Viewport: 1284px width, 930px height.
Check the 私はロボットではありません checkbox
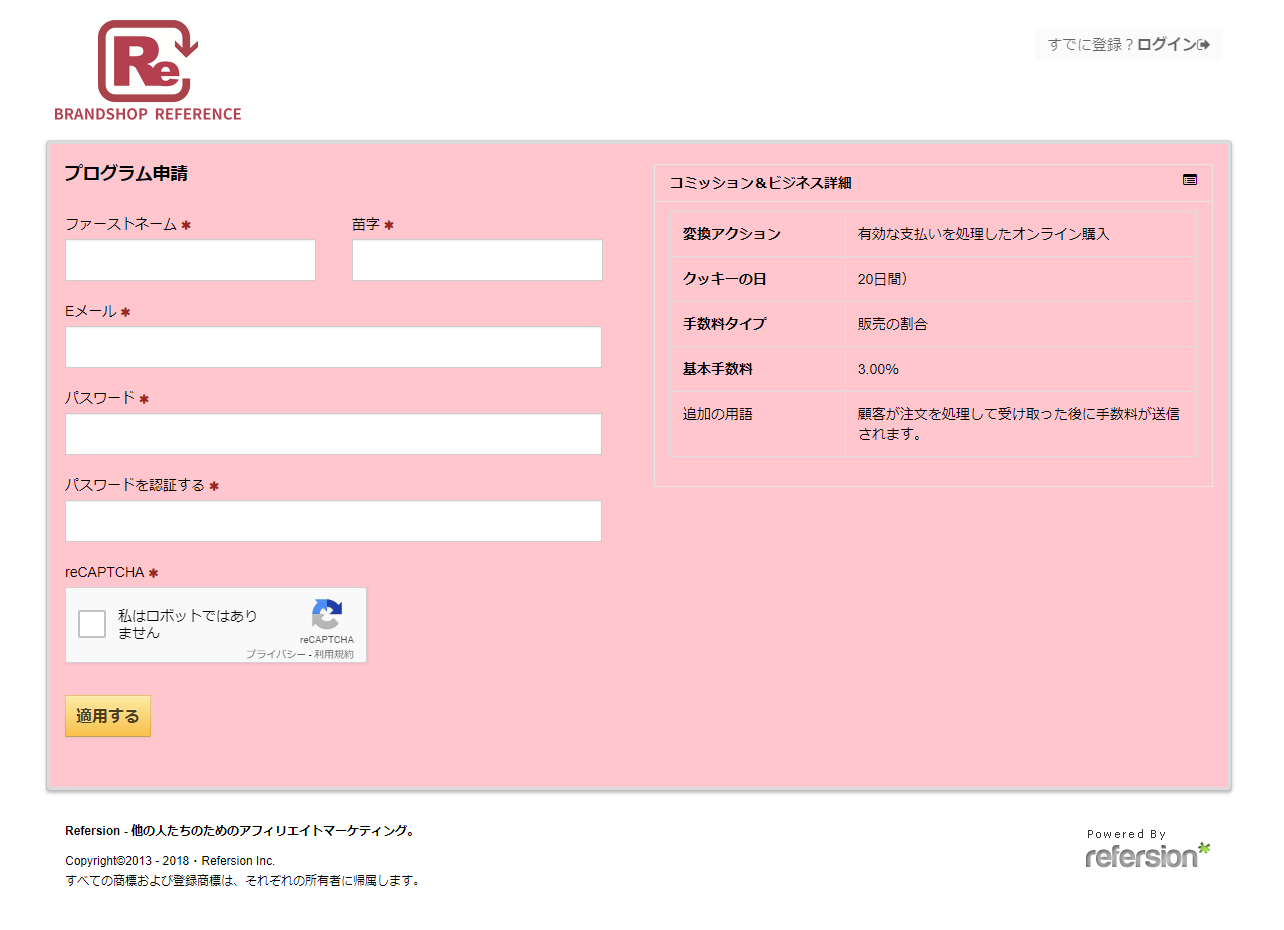pyautogui.click(x=92, y=624)
